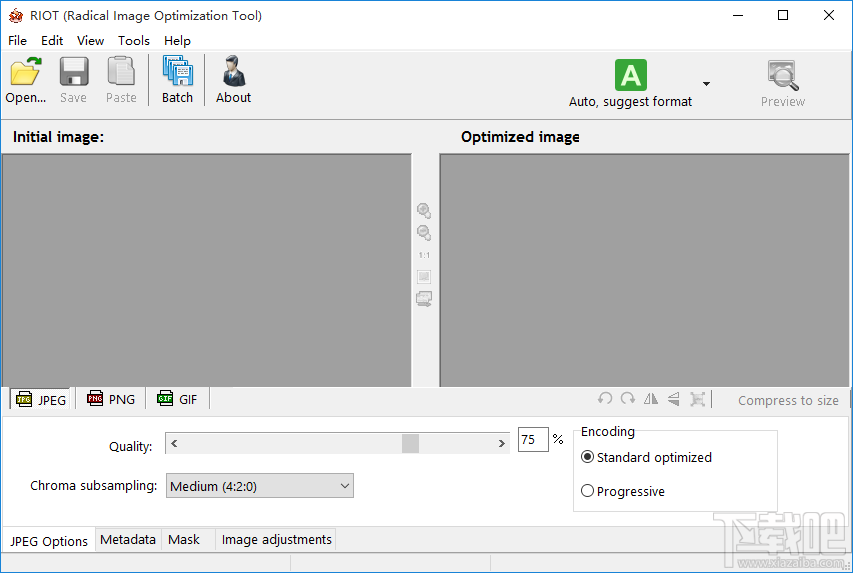Click the quality percentage input field

point(533,440)
